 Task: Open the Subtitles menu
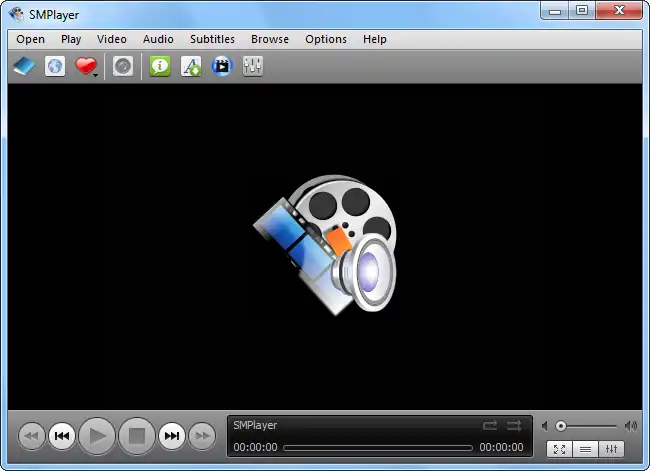click(x=212, y=39)
